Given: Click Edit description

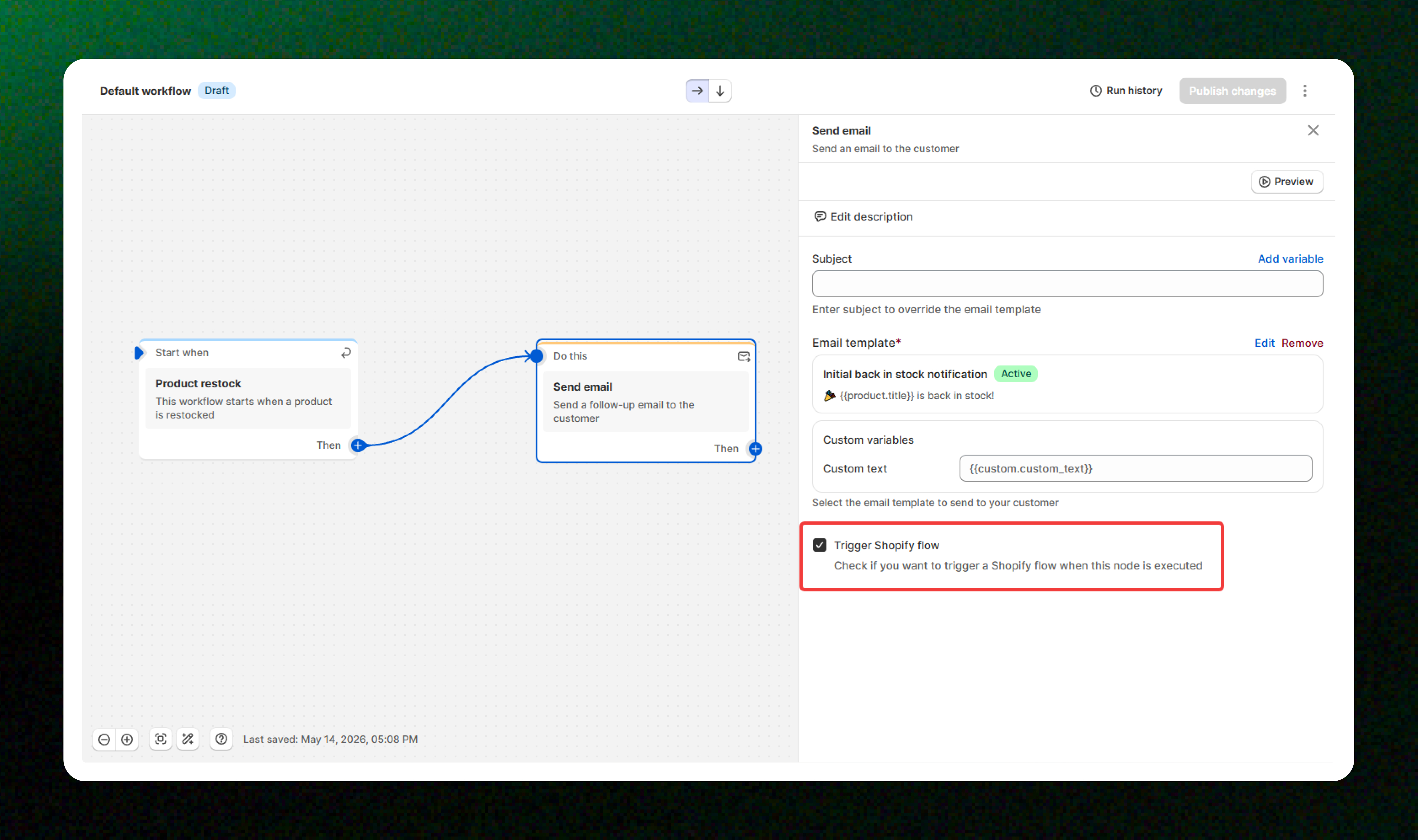Looking at the screenshot, I should (863, 217).
